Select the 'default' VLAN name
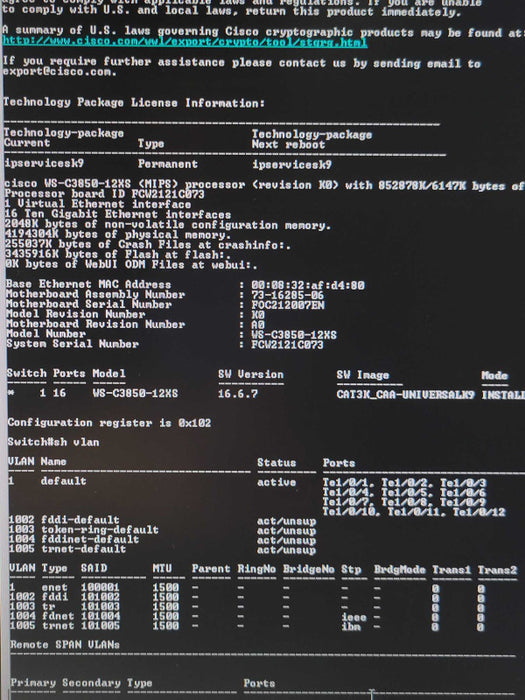 pos(63,481)
